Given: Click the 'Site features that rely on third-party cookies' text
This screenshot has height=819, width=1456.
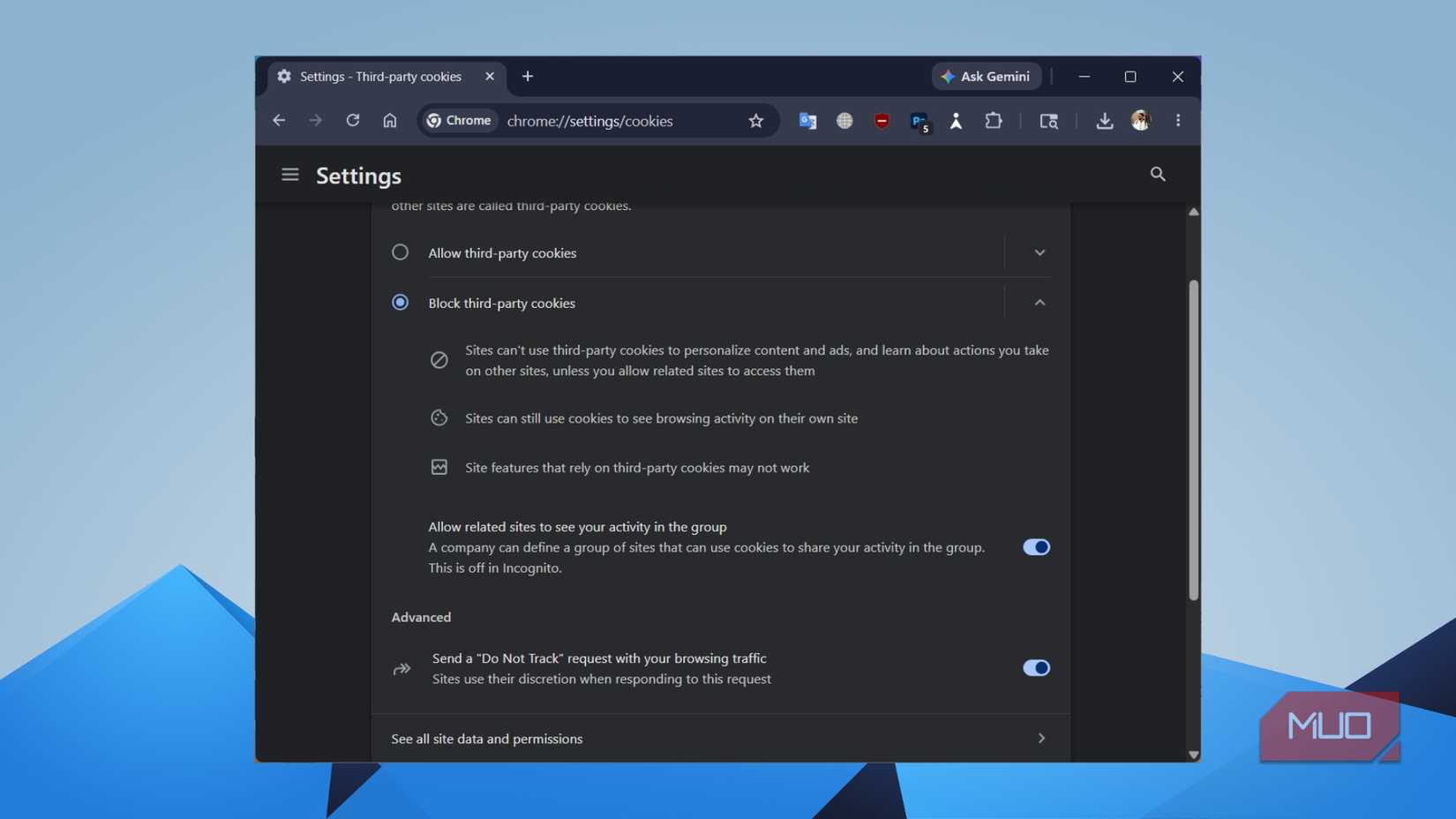Looking at the screenshot, I should (637, 468).
